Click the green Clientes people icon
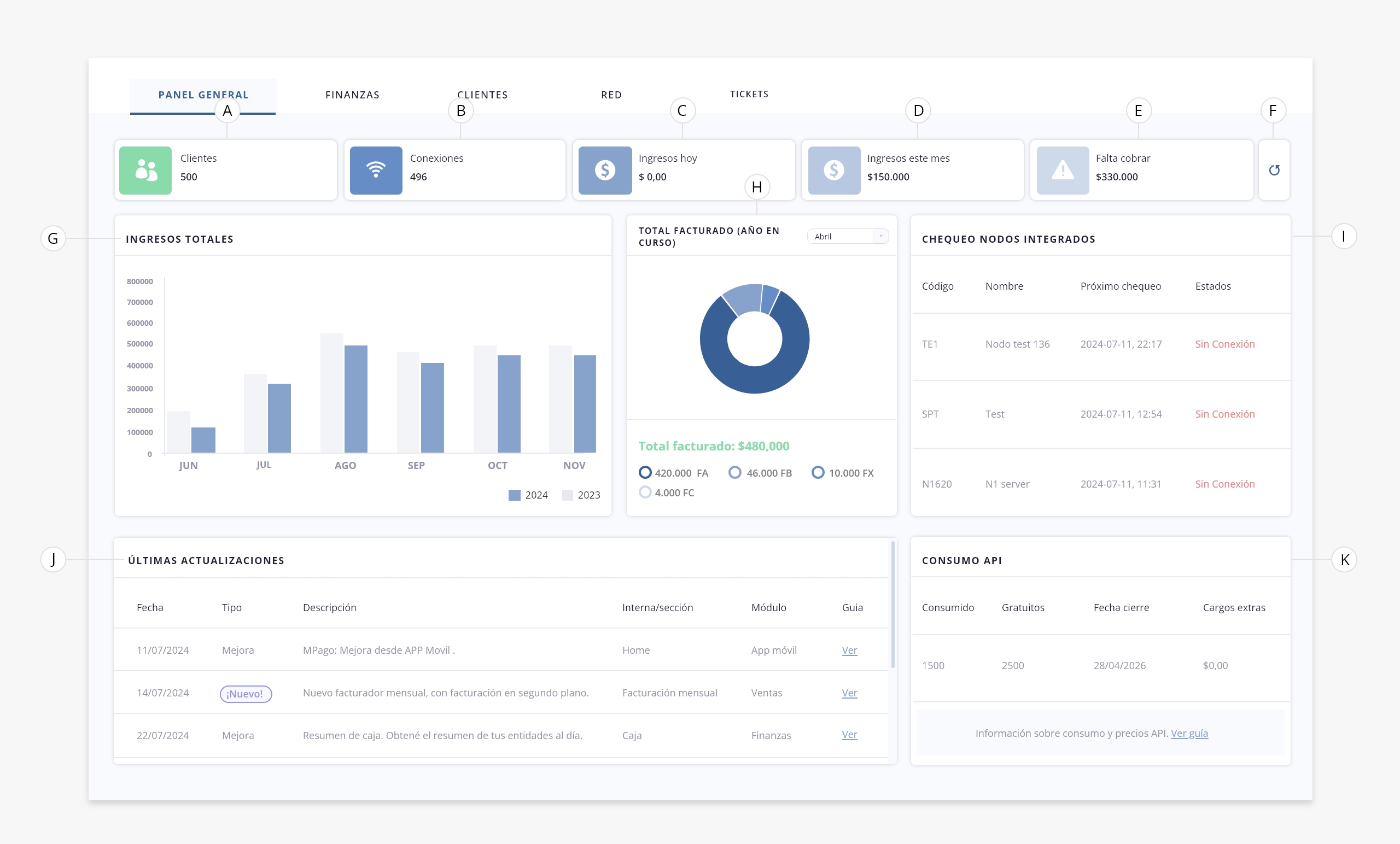1400x844 pixels. coord(145,171)
